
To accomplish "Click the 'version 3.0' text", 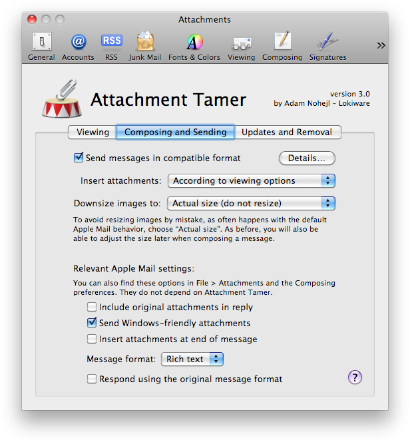I will pos(350,94).
